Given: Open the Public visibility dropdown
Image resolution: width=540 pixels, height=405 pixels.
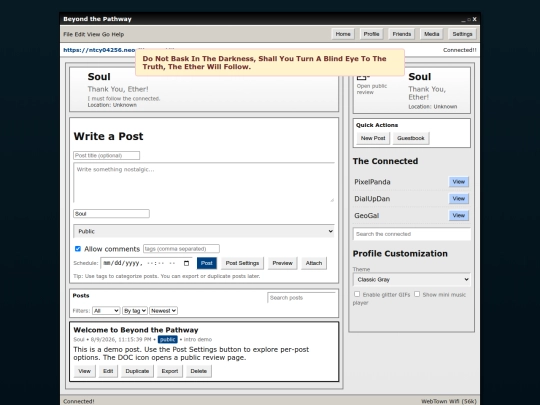Looking at the screenshot, I should click(x=204, y=231).
